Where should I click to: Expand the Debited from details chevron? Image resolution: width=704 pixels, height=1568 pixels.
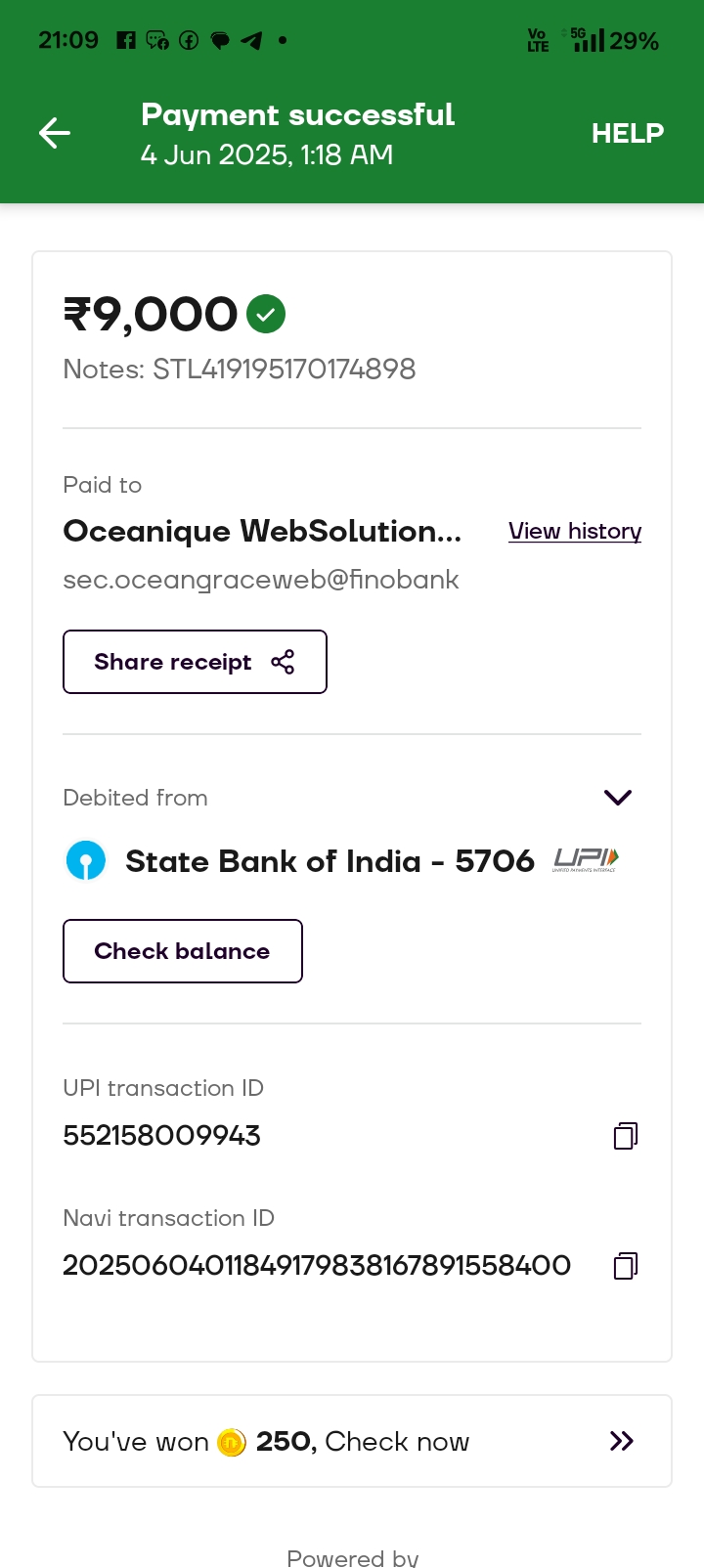point(618,798)
